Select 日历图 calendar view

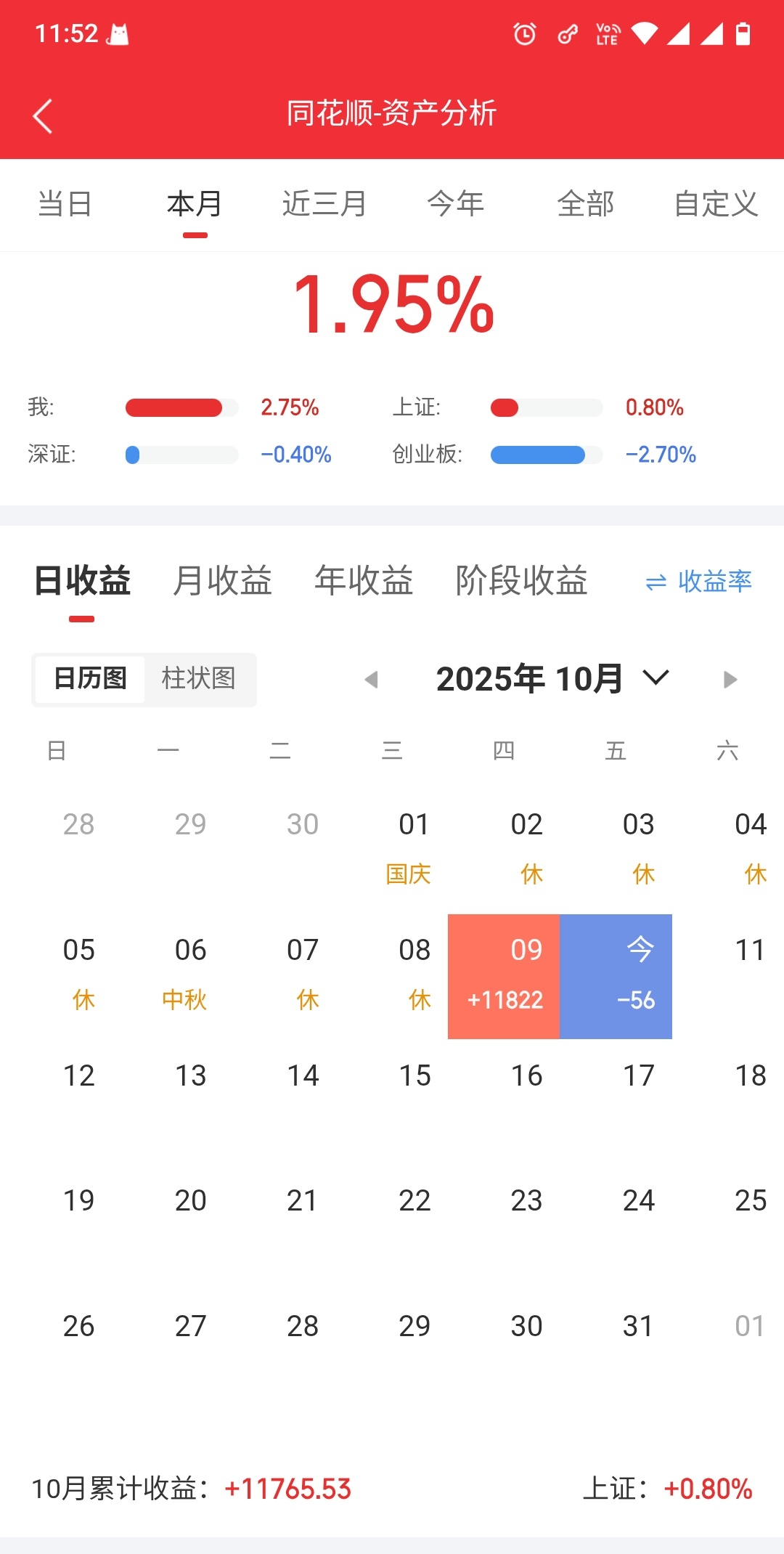click(90, 679)
